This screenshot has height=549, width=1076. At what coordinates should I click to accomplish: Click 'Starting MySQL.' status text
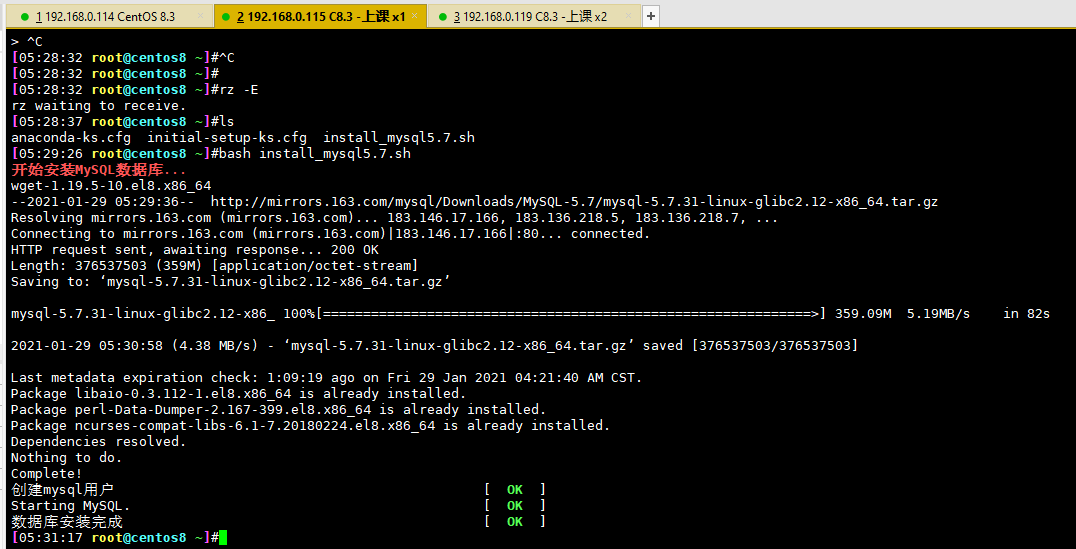point(71,505)
